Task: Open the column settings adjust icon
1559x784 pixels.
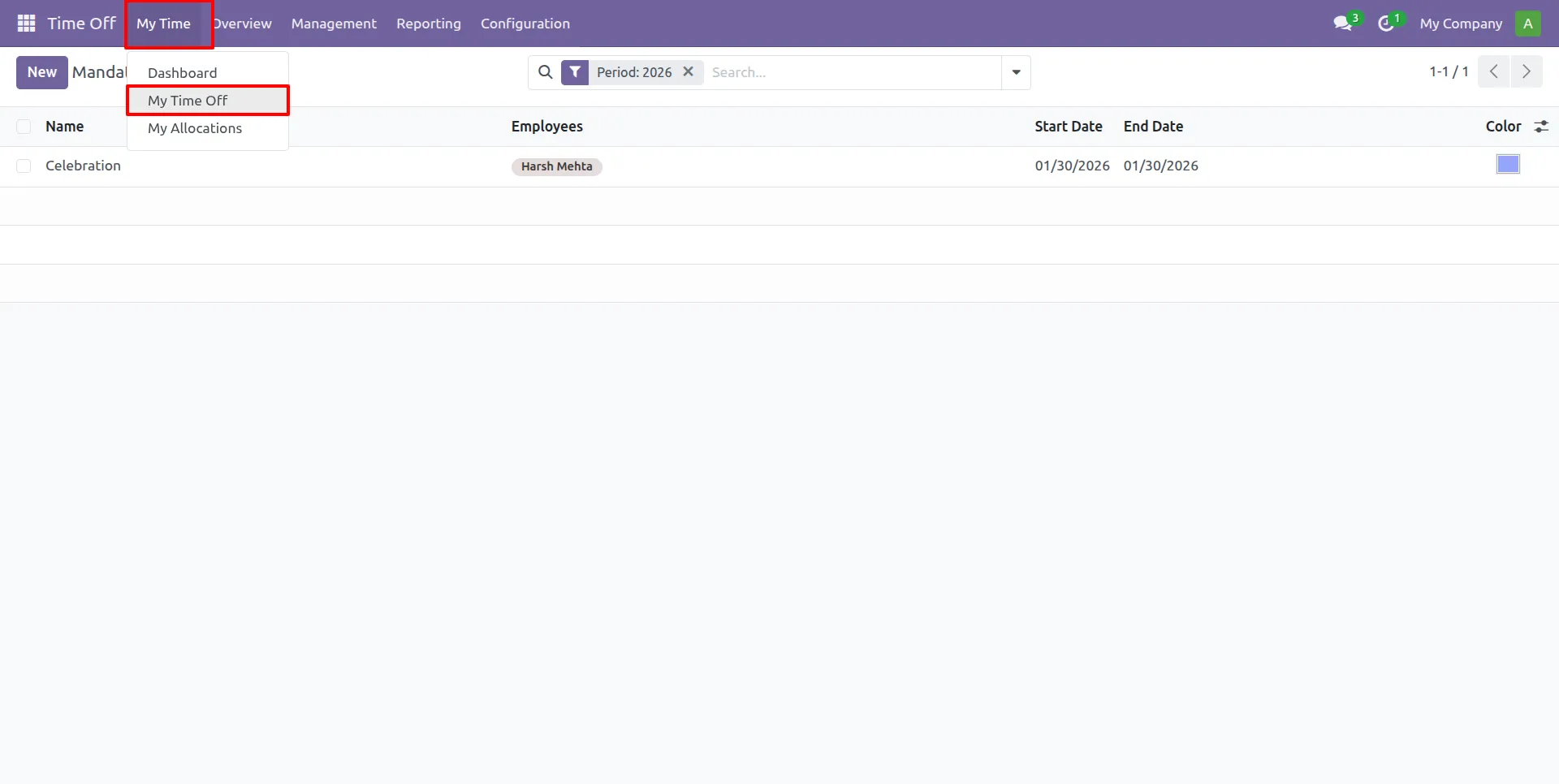Action: pyautogui.click(x=1540, y=127)
